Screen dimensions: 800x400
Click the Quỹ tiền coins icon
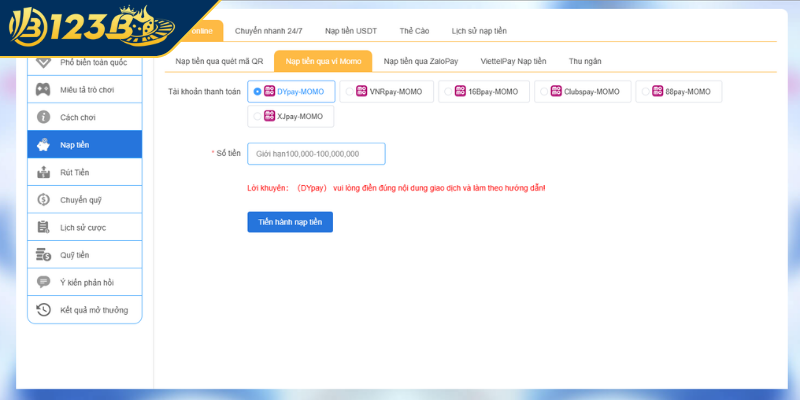click(x=43, y=255)
